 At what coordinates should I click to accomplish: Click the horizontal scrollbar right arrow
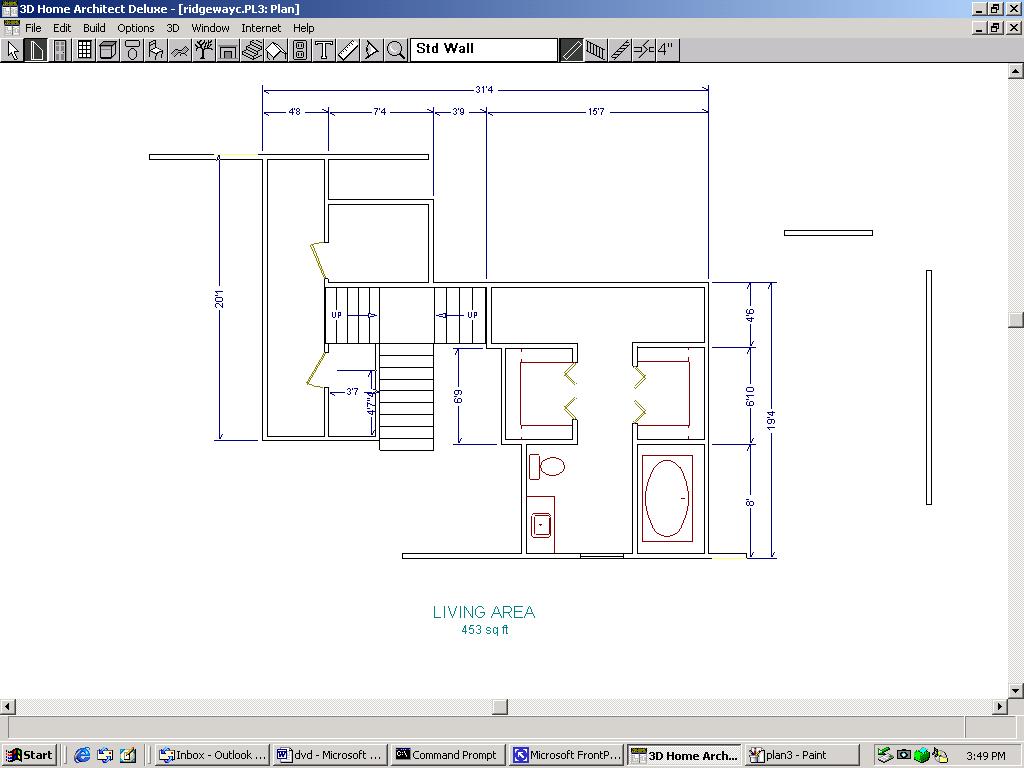point(1000,707)
